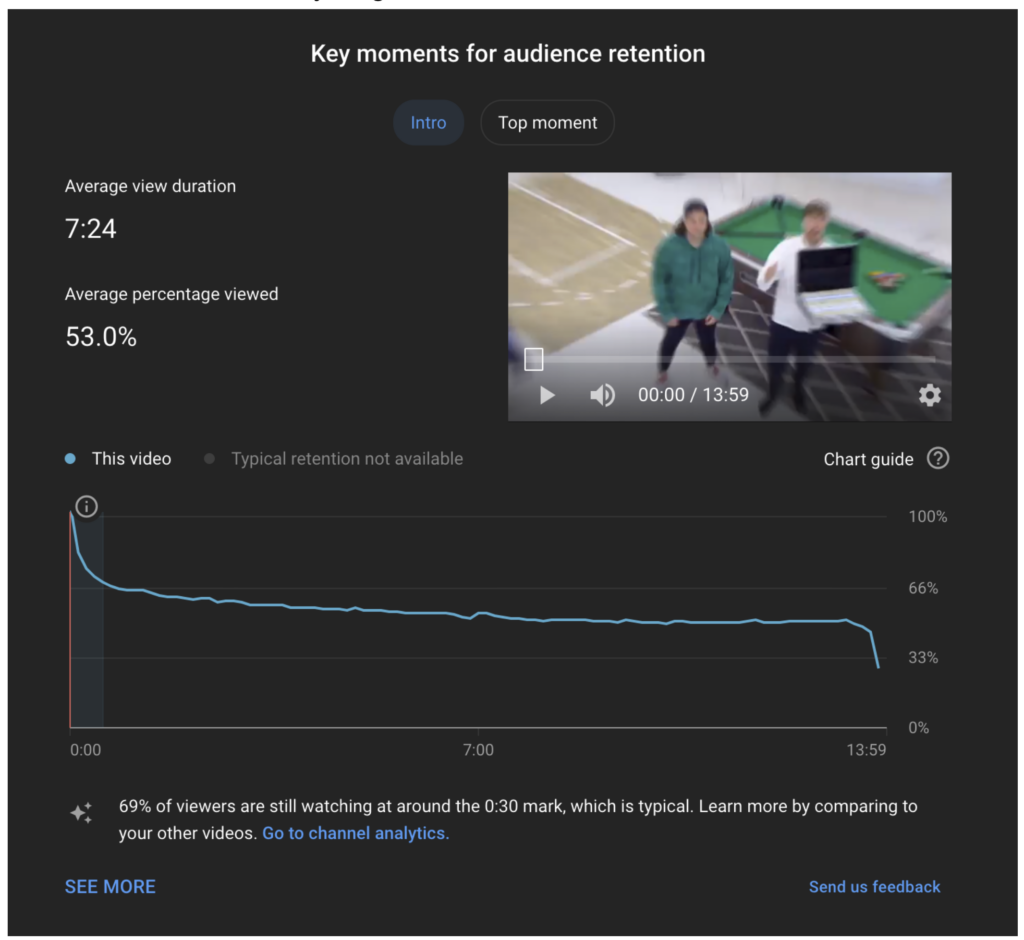Click the video preview seek bar handle
This screenshot has width=1024, height=940.
tap(534, 359)
